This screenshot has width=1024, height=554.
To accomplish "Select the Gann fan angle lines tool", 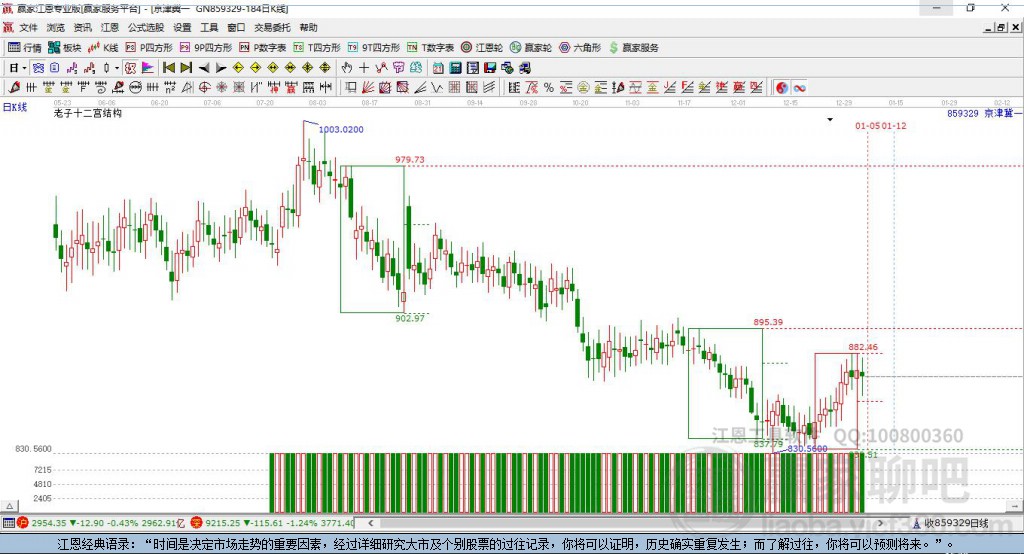I will click(368, 88).
